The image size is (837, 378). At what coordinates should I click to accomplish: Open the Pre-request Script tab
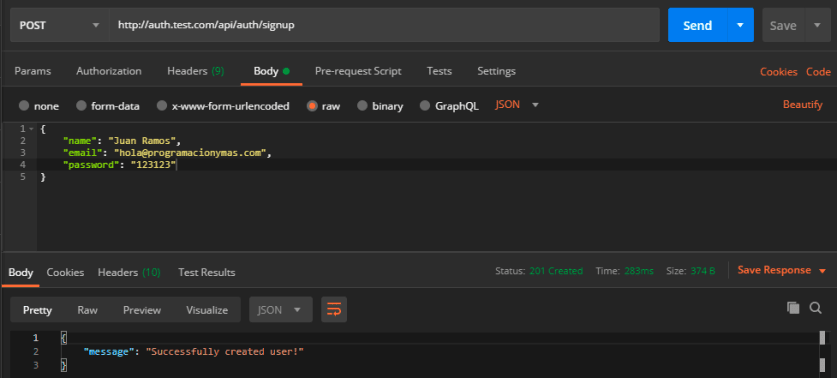click(358, 71)
